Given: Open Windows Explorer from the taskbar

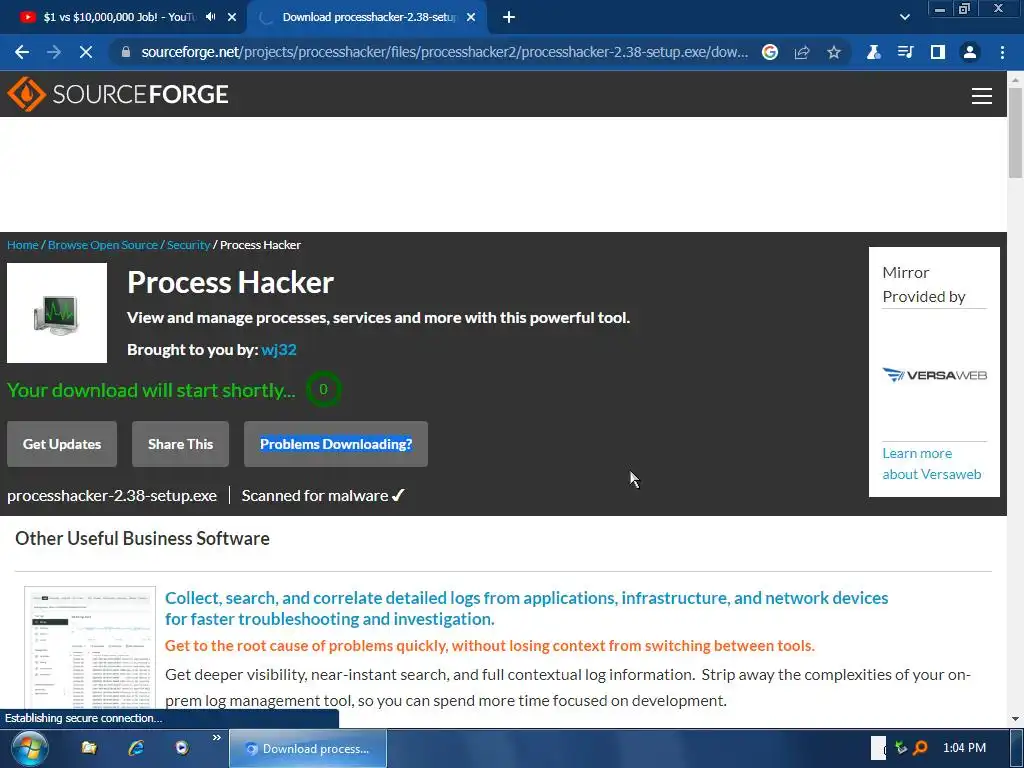Looking at the screenshot, I should click(x=89, y=748).
